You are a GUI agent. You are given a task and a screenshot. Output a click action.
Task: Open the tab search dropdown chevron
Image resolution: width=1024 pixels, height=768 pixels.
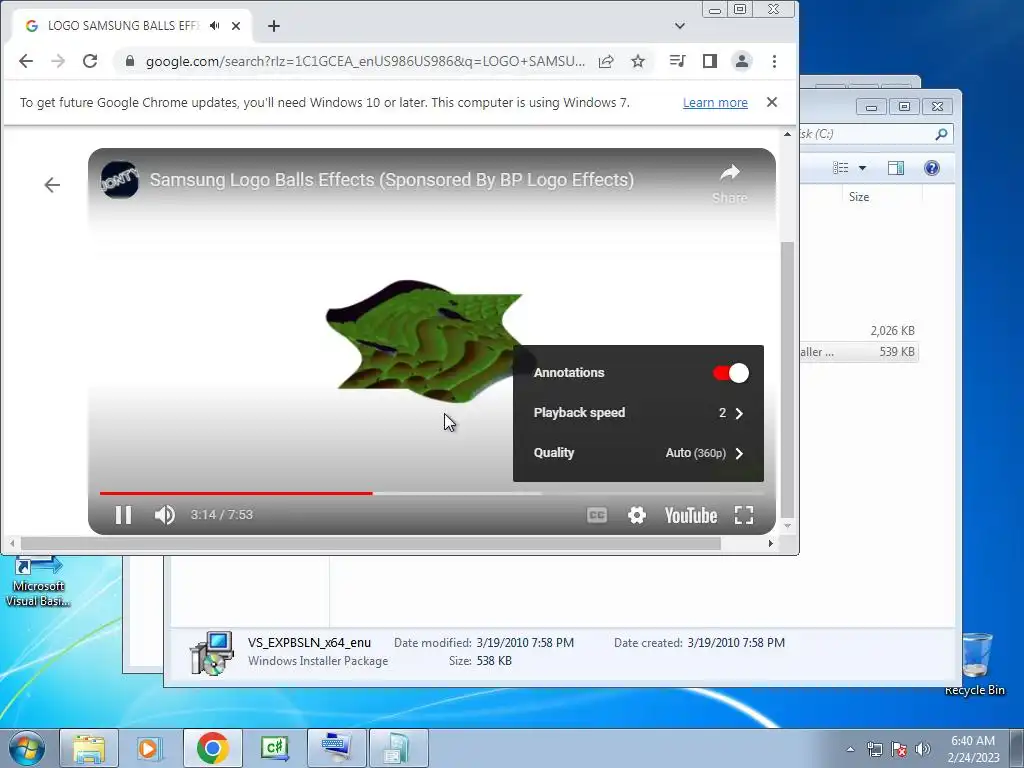pyautogui.click(x=680, y=26)
